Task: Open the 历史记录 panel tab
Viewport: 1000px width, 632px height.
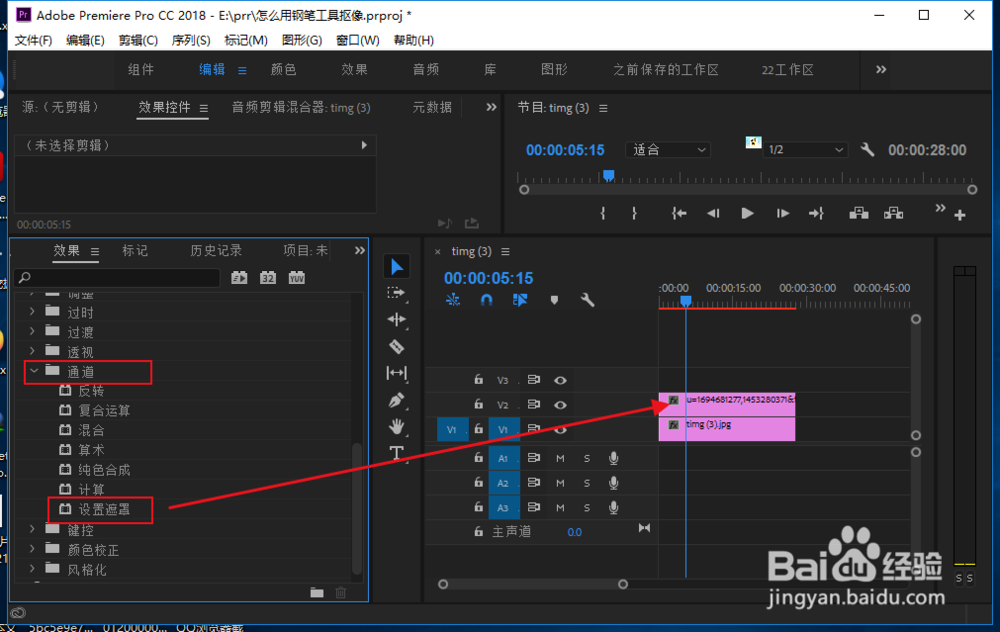Action: click(216, 251)
